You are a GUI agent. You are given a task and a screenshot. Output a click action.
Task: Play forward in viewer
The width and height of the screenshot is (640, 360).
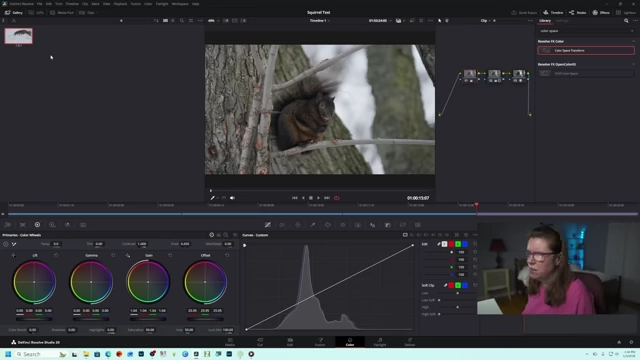click(318, 198)
